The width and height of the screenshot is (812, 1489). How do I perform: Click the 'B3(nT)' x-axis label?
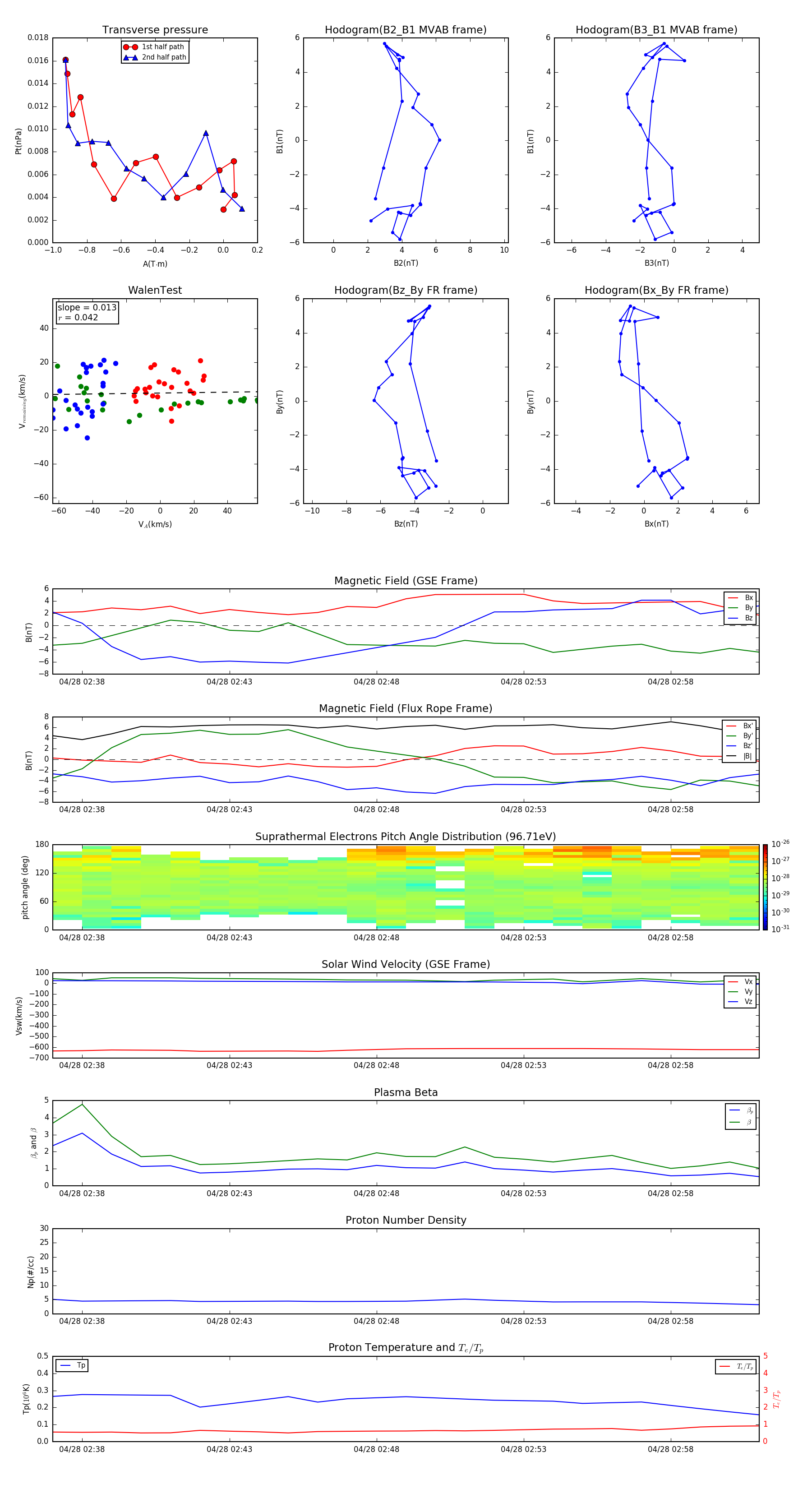(656, 263)
